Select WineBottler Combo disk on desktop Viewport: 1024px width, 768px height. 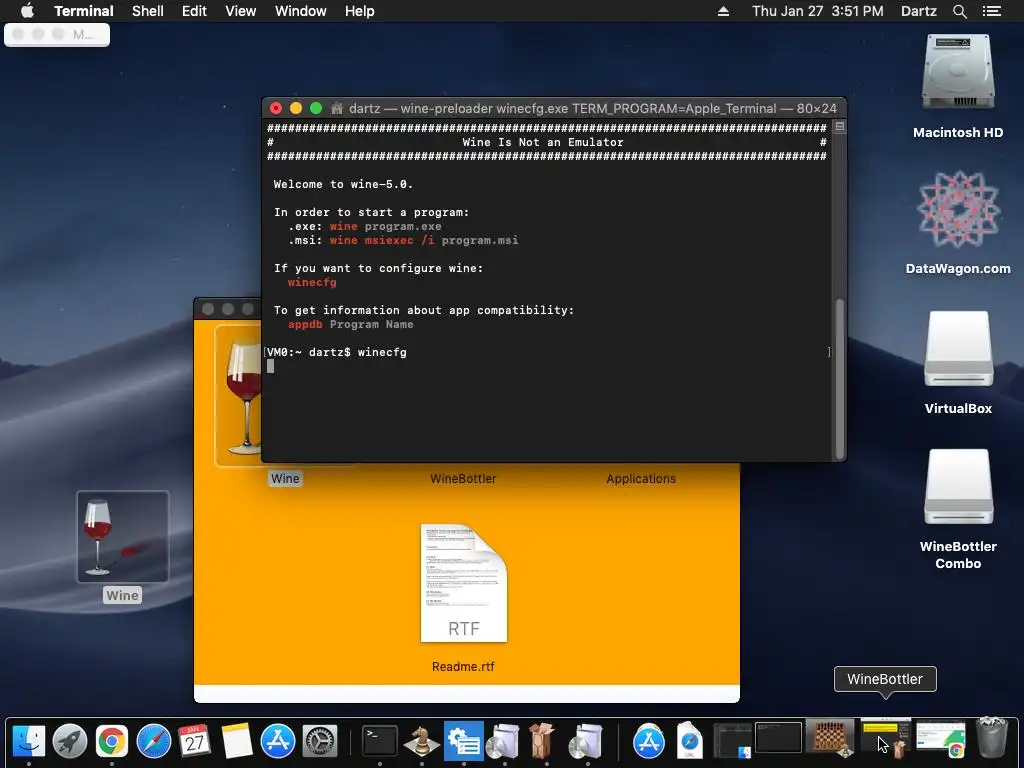pos(958,487)
